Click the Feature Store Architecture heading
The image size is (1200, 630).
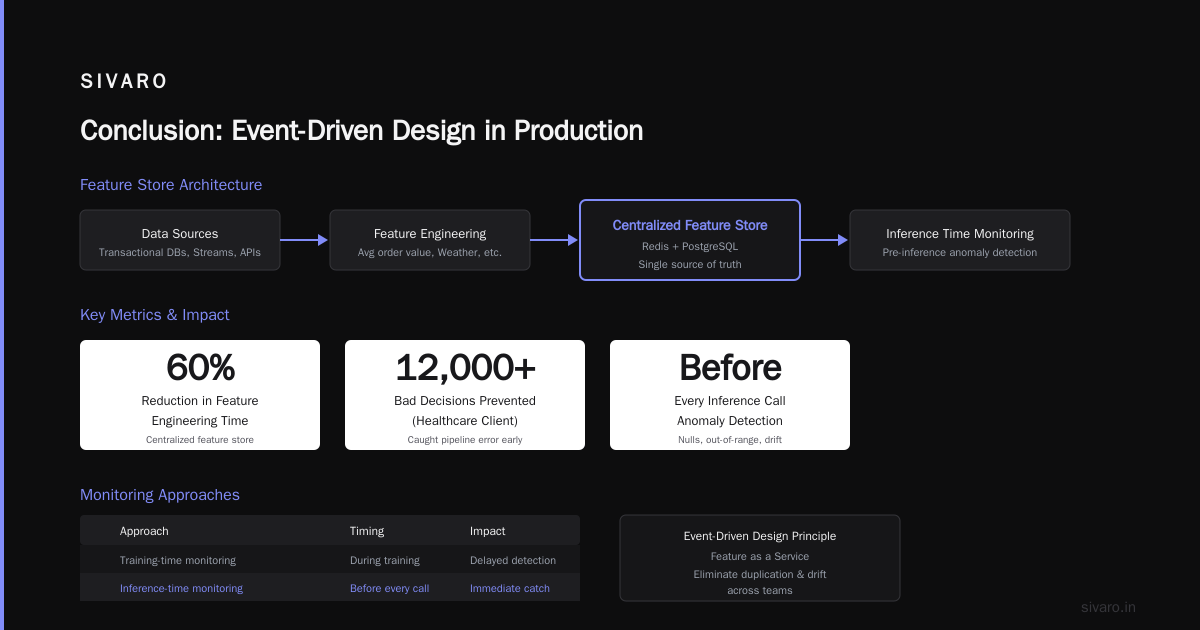[171, 185]
